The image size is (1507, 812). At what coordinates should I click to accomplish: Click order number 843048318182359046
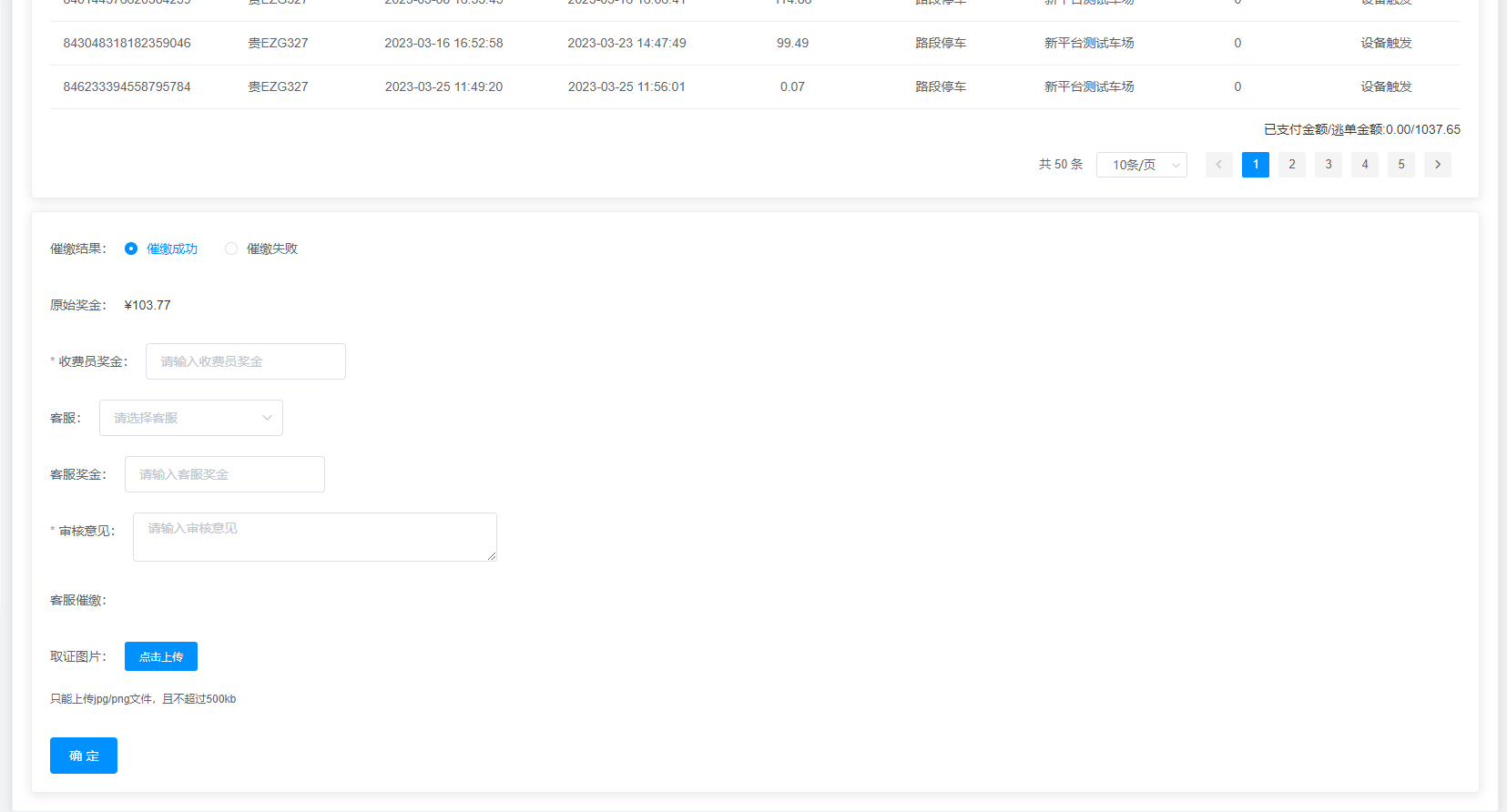pos(127,43)
